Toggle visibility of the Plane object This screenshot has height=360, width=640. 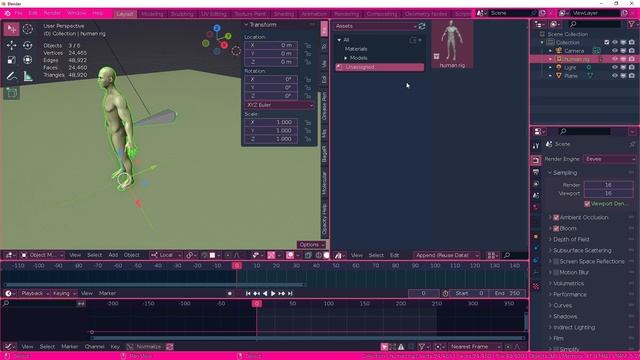pos(615,76)
